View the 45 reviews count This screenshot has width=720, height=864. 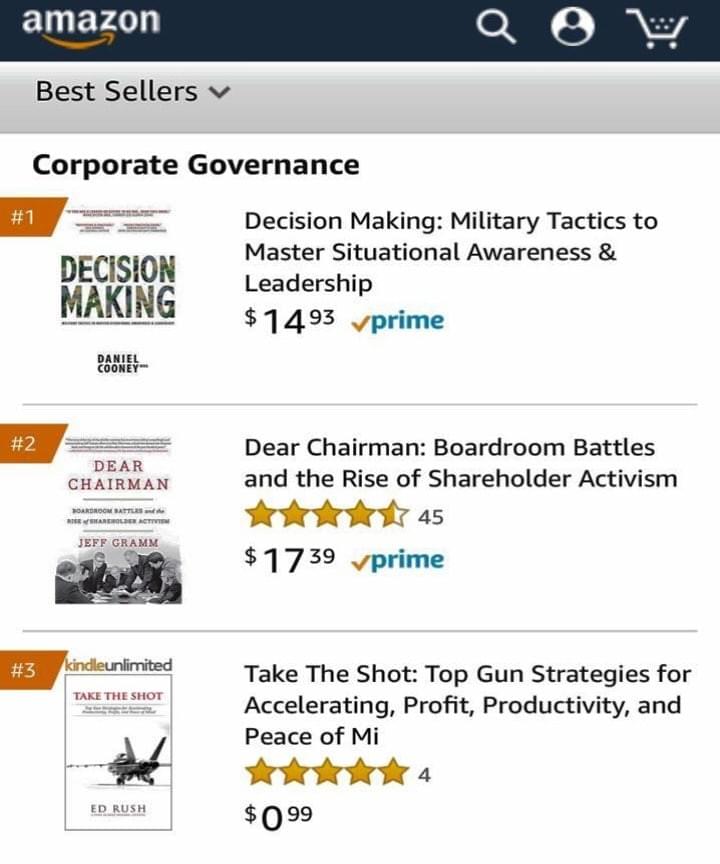(432, 517)
